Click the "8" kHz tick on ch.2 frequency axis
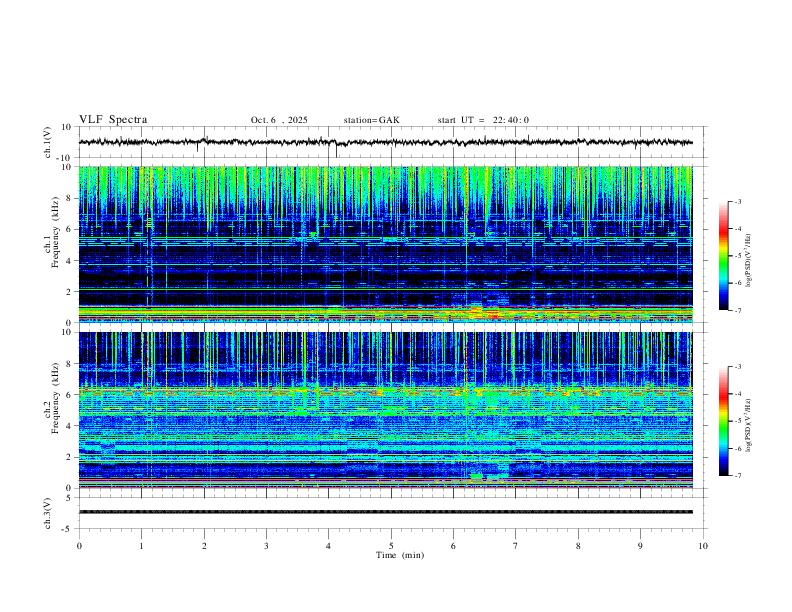 (69, 364)
